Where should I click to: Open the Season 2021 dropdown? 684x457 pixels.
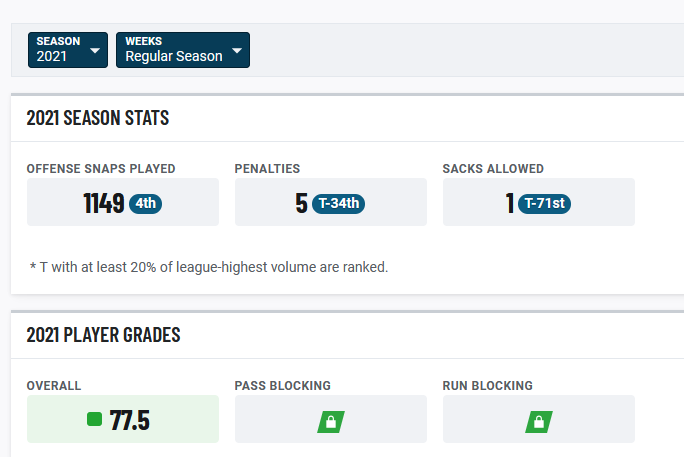(x=67, y=50)
